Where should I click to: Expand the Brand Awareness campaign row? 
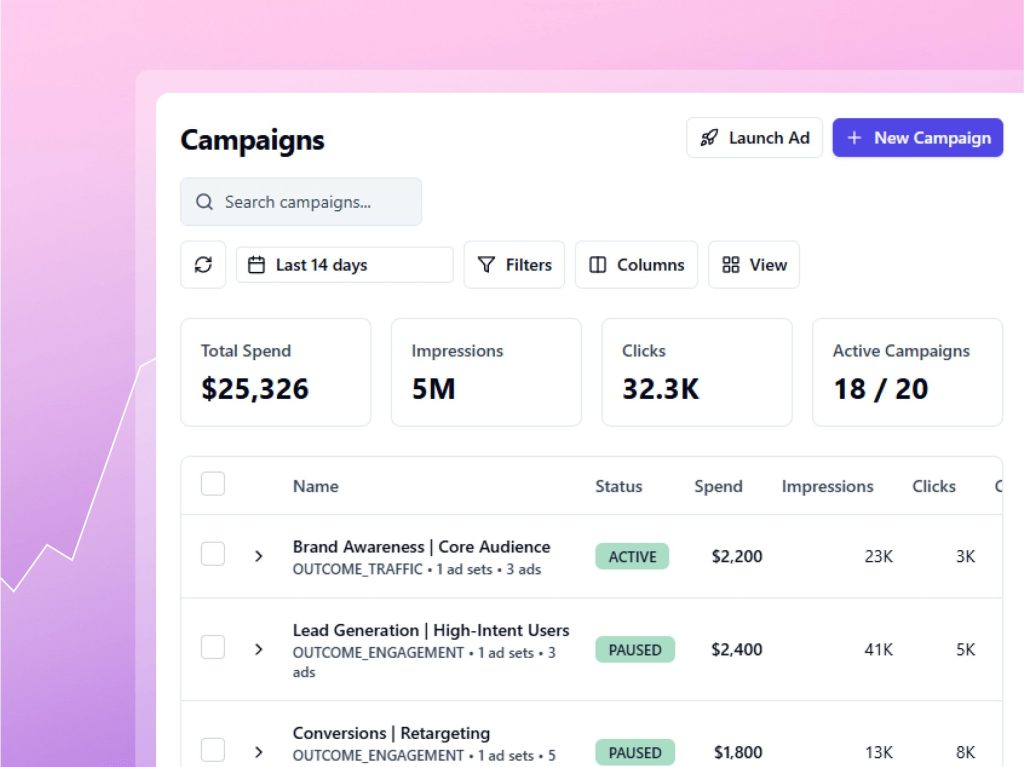coord(258,556)
